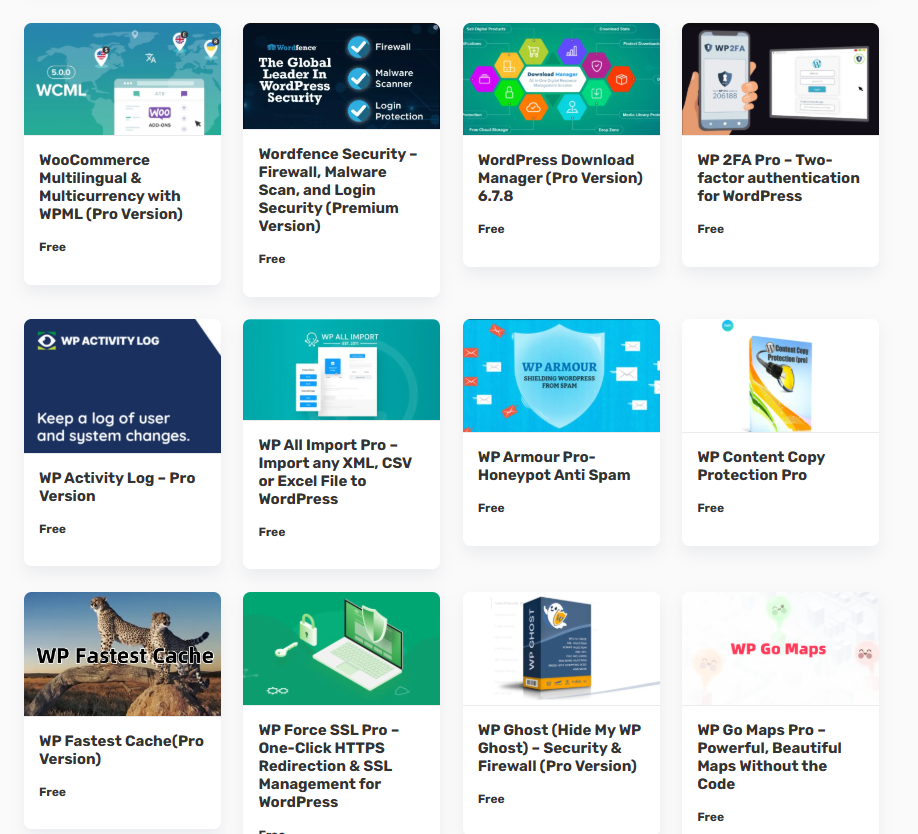This screenshot has width=918, height=834.
Task: Click the Free price under WP Fastest Cache
Action: click(52, 792)
